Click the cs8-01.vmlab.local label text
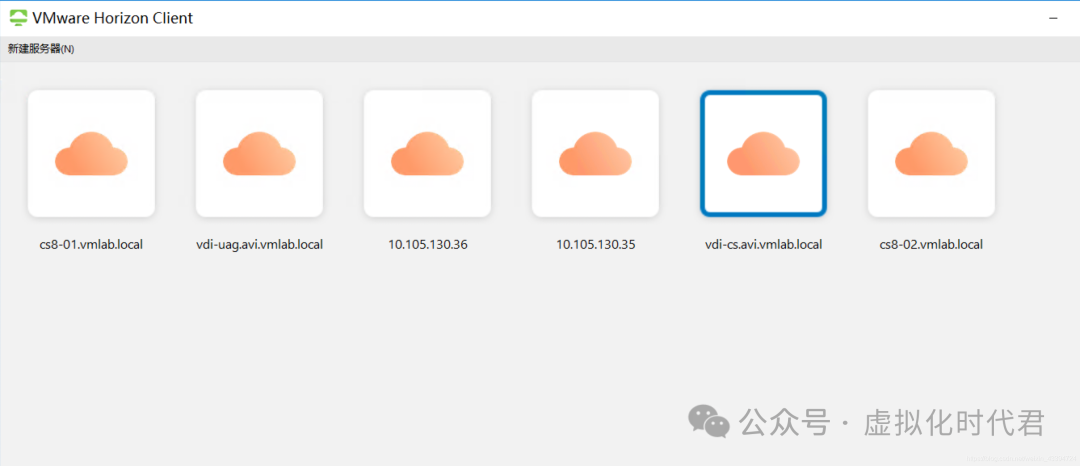This screenshot has height=466, width=1080. click(x=91, y=244)
